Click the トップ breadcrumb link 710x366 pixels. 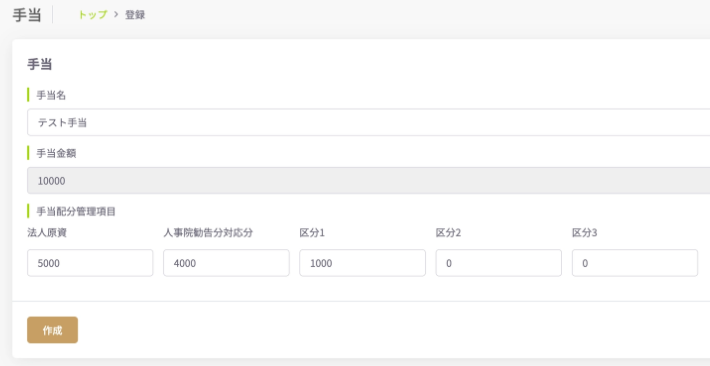point(92,15)
